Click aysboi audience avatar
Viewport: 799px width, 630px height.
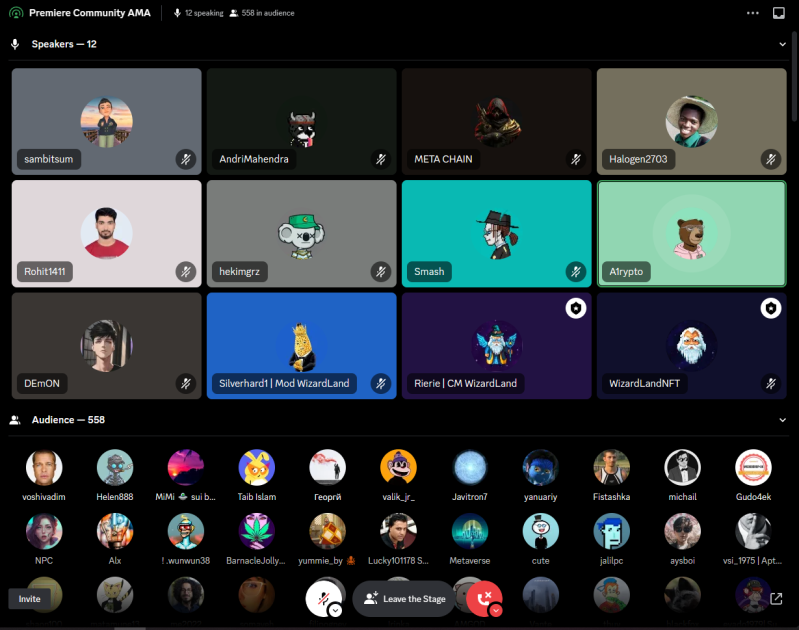pyautogui.click(x=682, y=531)
